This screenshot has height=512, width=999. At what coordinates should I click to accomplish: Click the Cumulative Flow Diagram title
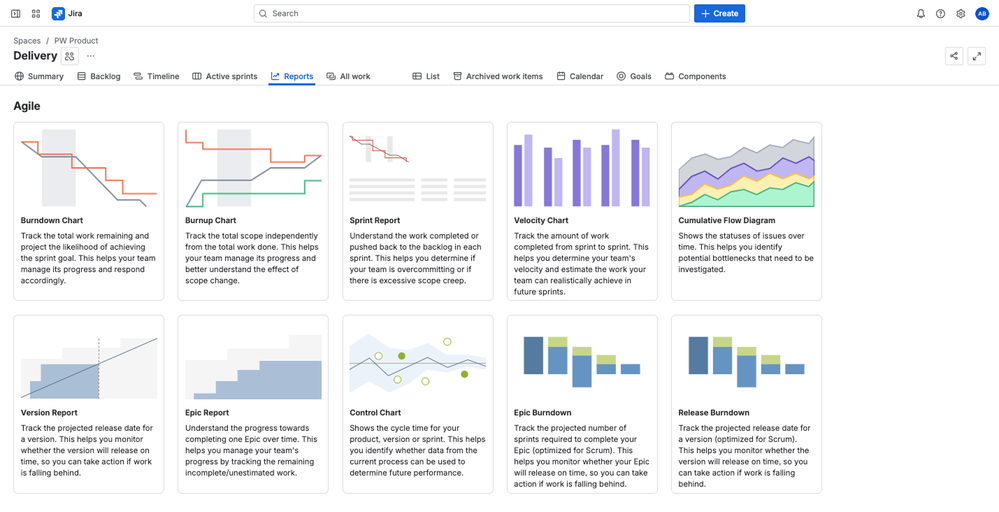click(727, 220)
